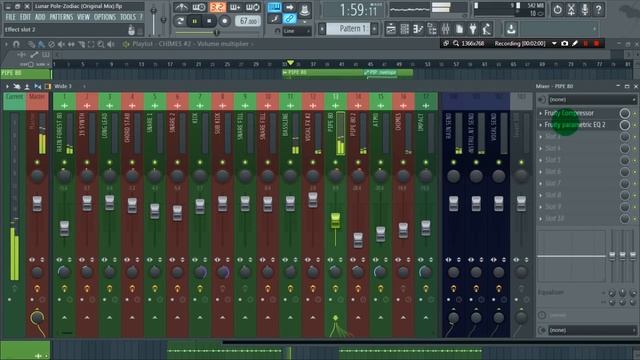Expand the Slot 5 arrow
Screen dimensions: 640x360
541,160
